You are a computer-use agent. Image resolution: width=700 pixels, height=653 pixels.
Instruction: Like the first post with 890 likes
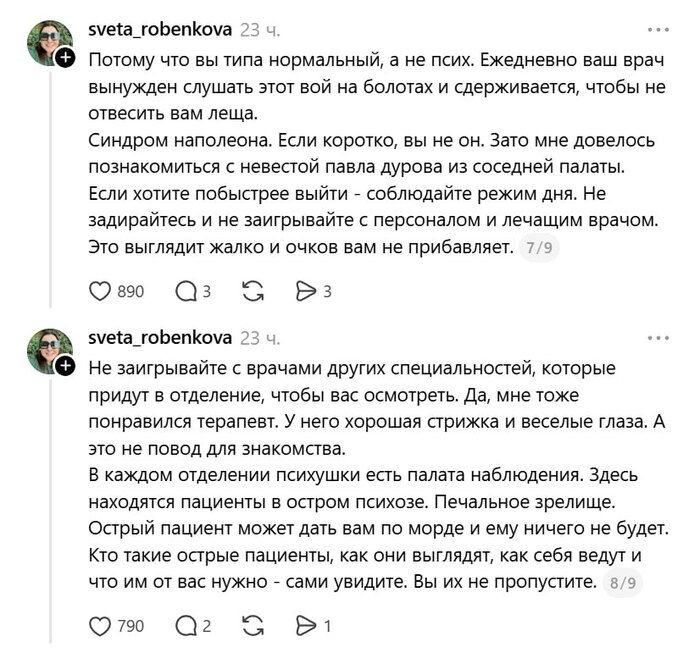point(100,291)
